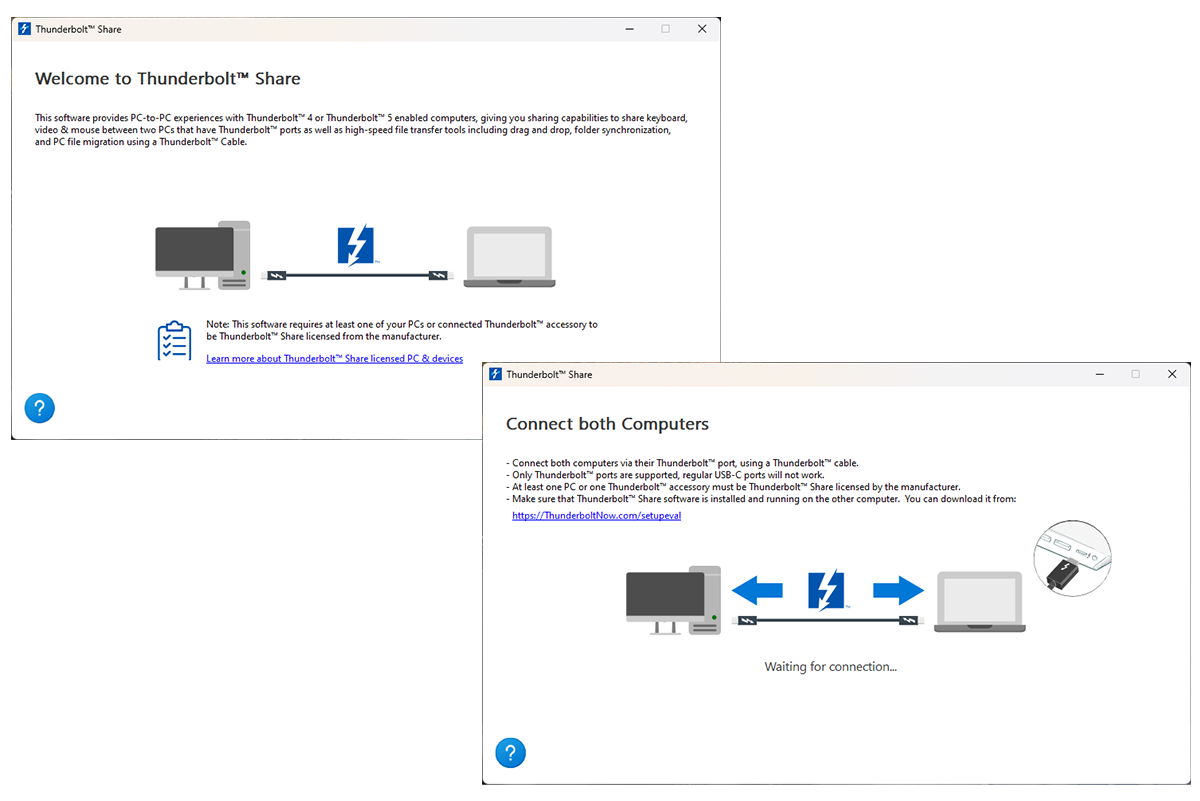This screenshot has width=1200, height=801.
Task: Click the Thunderbolt app icon in Connect window title bar
Action: 495,374
